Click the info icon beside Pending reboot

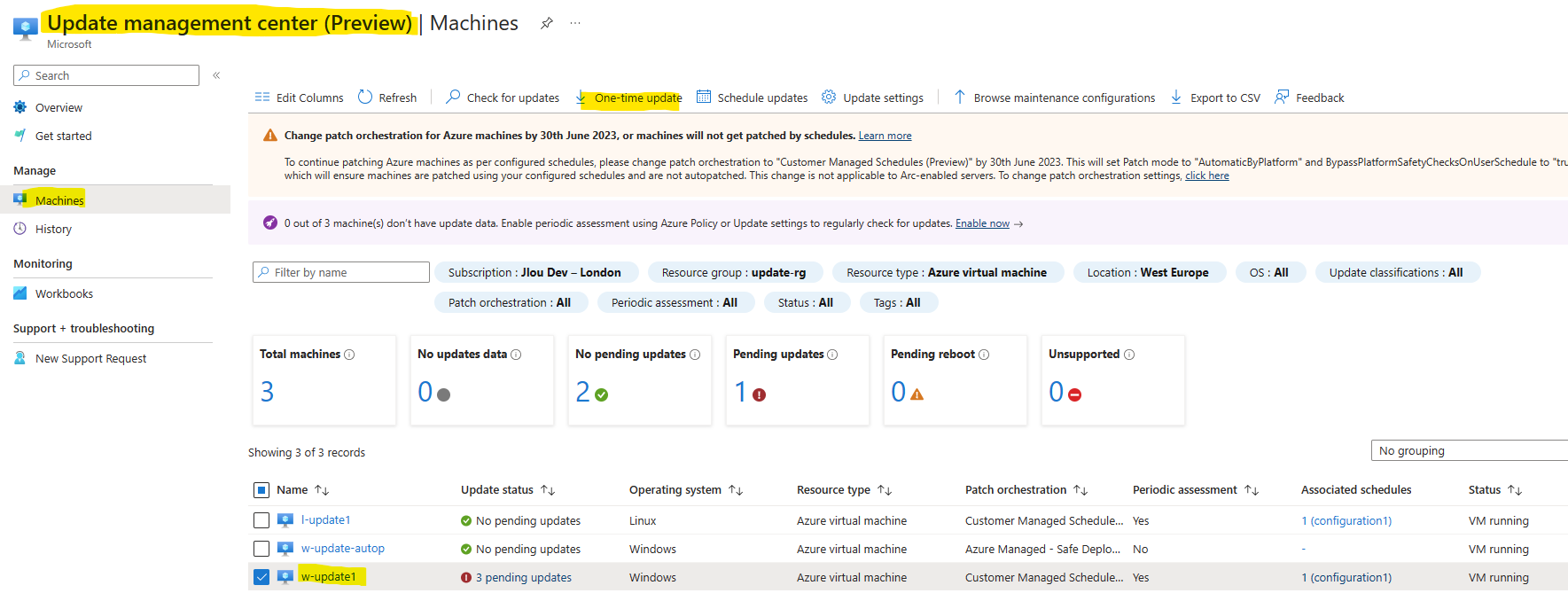984,355
